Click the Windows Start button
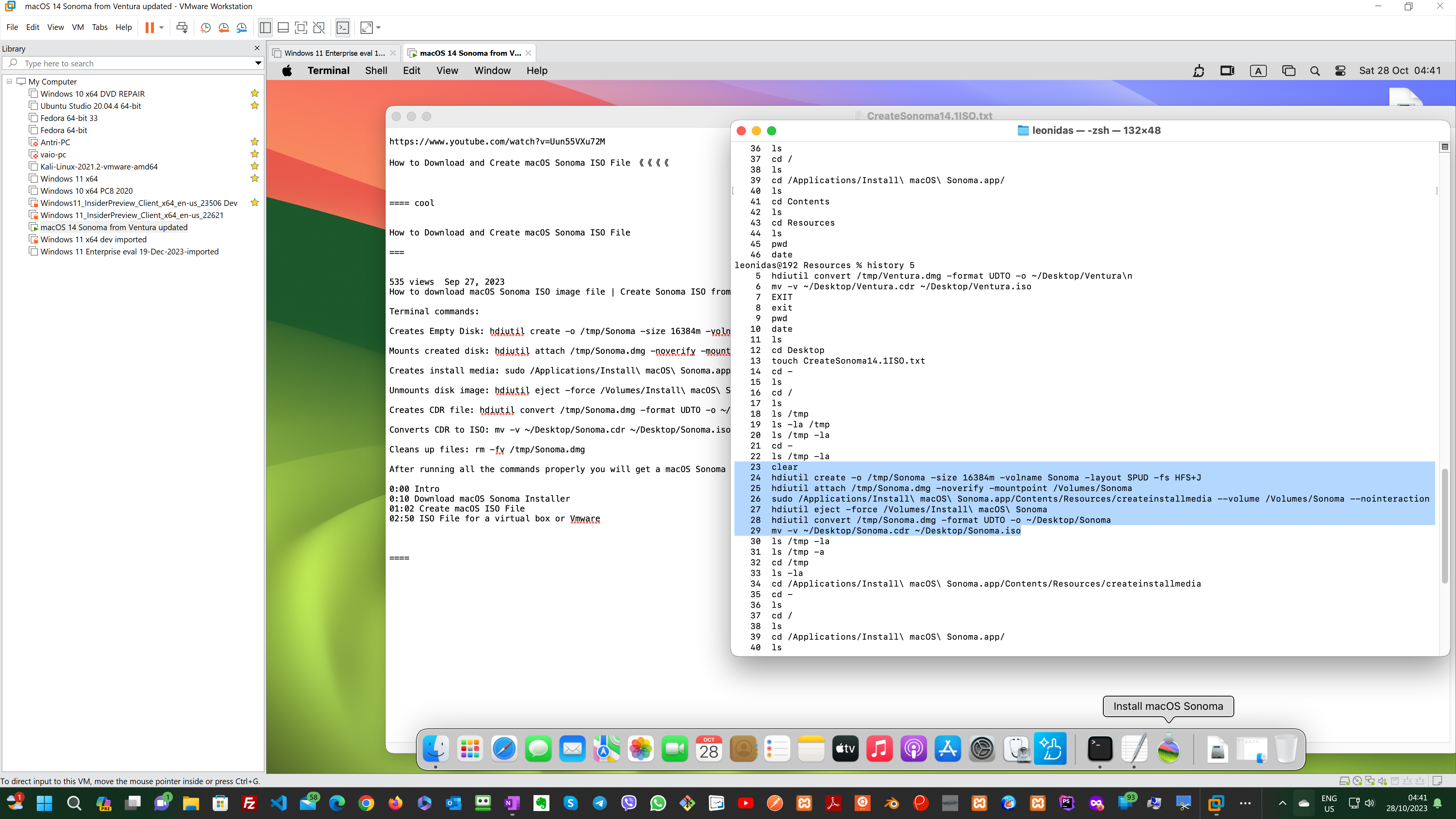This screenshot has height=819, width=1456. click(44, 803)
